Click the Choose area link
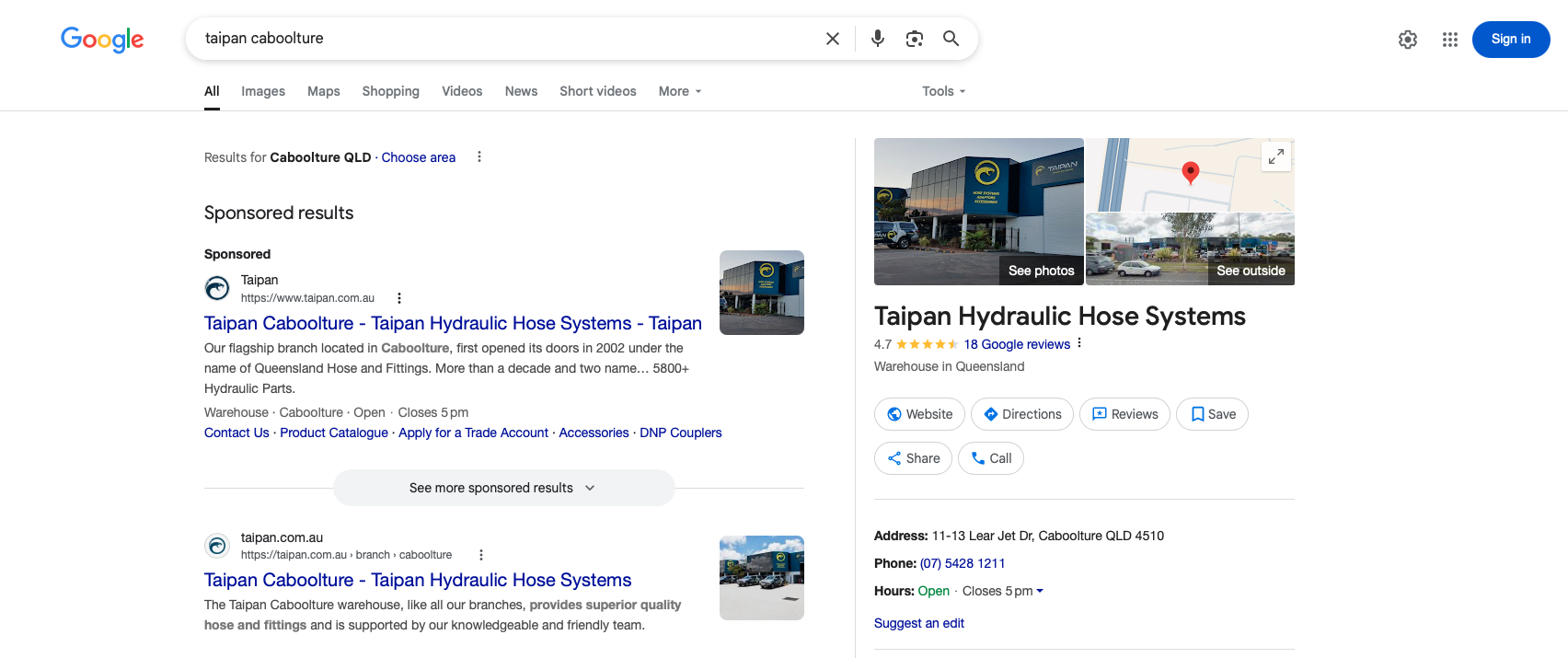Screen dimensions: 1568x658 click(419, 157)
